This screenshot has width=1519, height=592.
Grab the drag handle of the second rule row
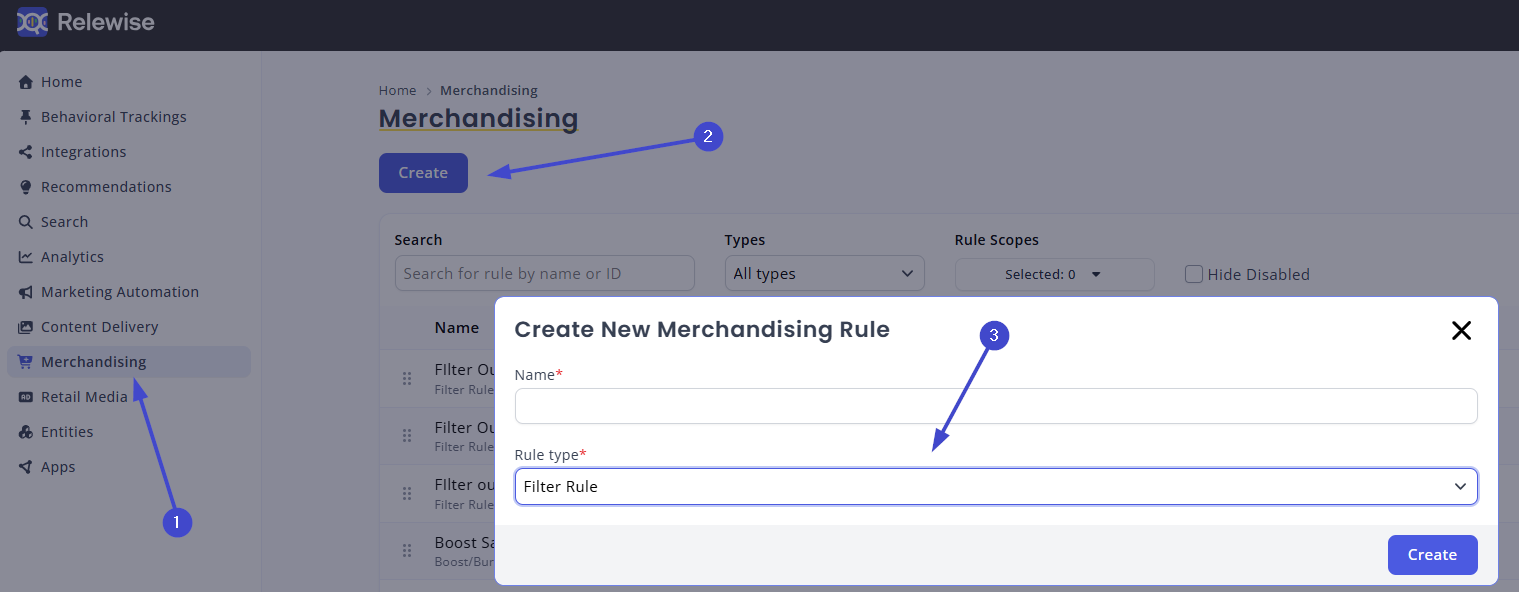point(407,436)
